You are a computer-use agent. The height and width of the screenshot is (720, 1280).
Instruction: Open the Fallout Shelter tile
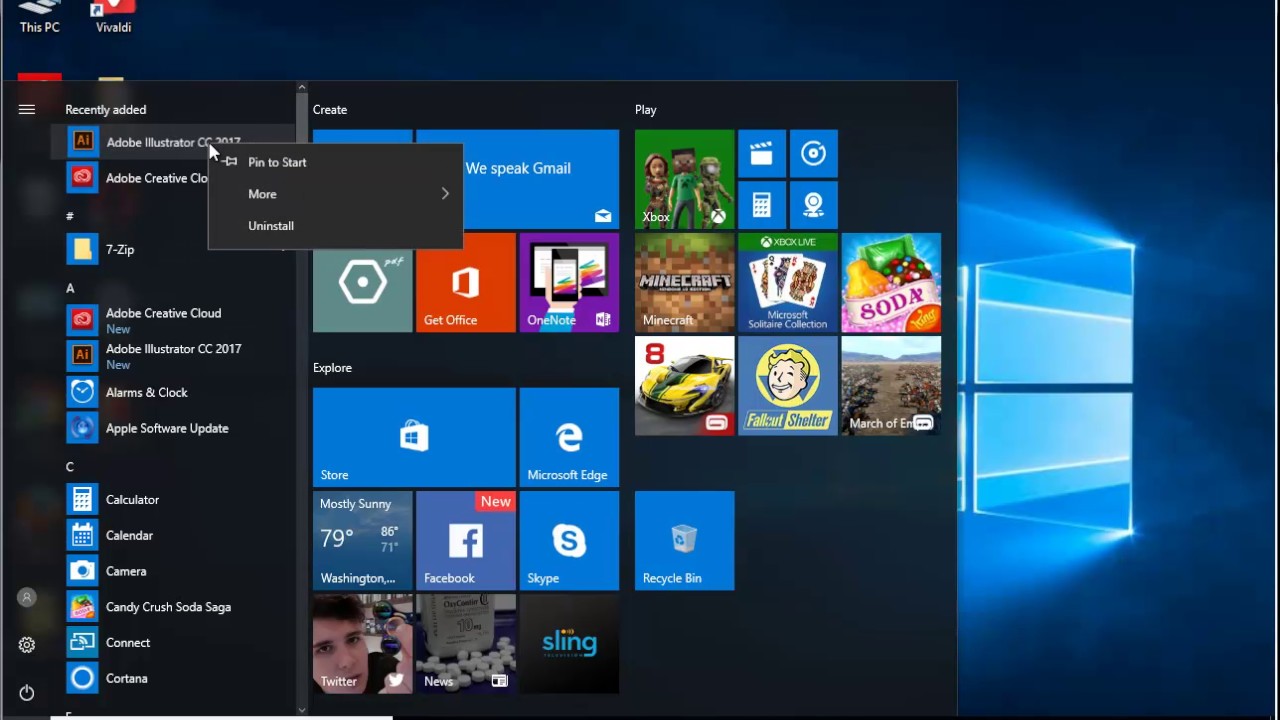788,386
